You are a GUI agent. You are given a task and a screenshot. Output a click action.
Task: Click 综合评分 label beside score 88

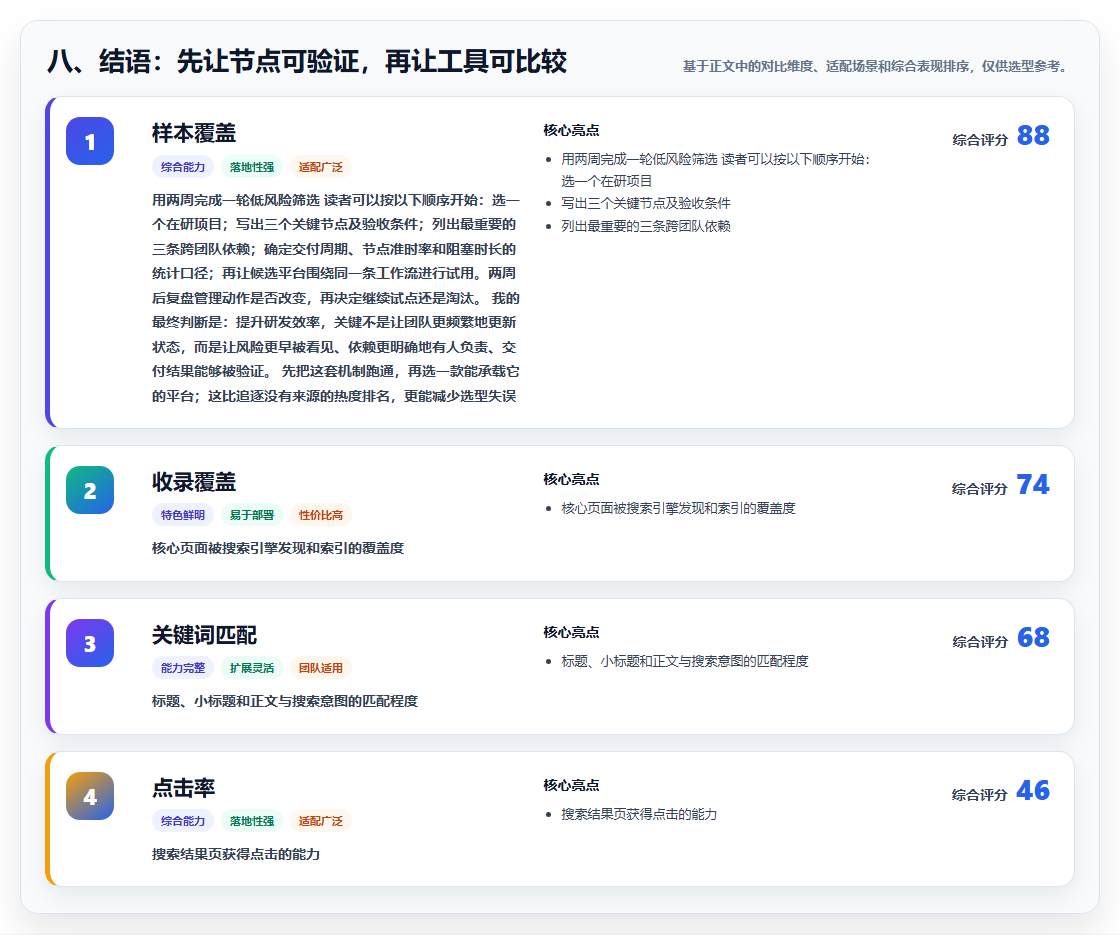980,140
